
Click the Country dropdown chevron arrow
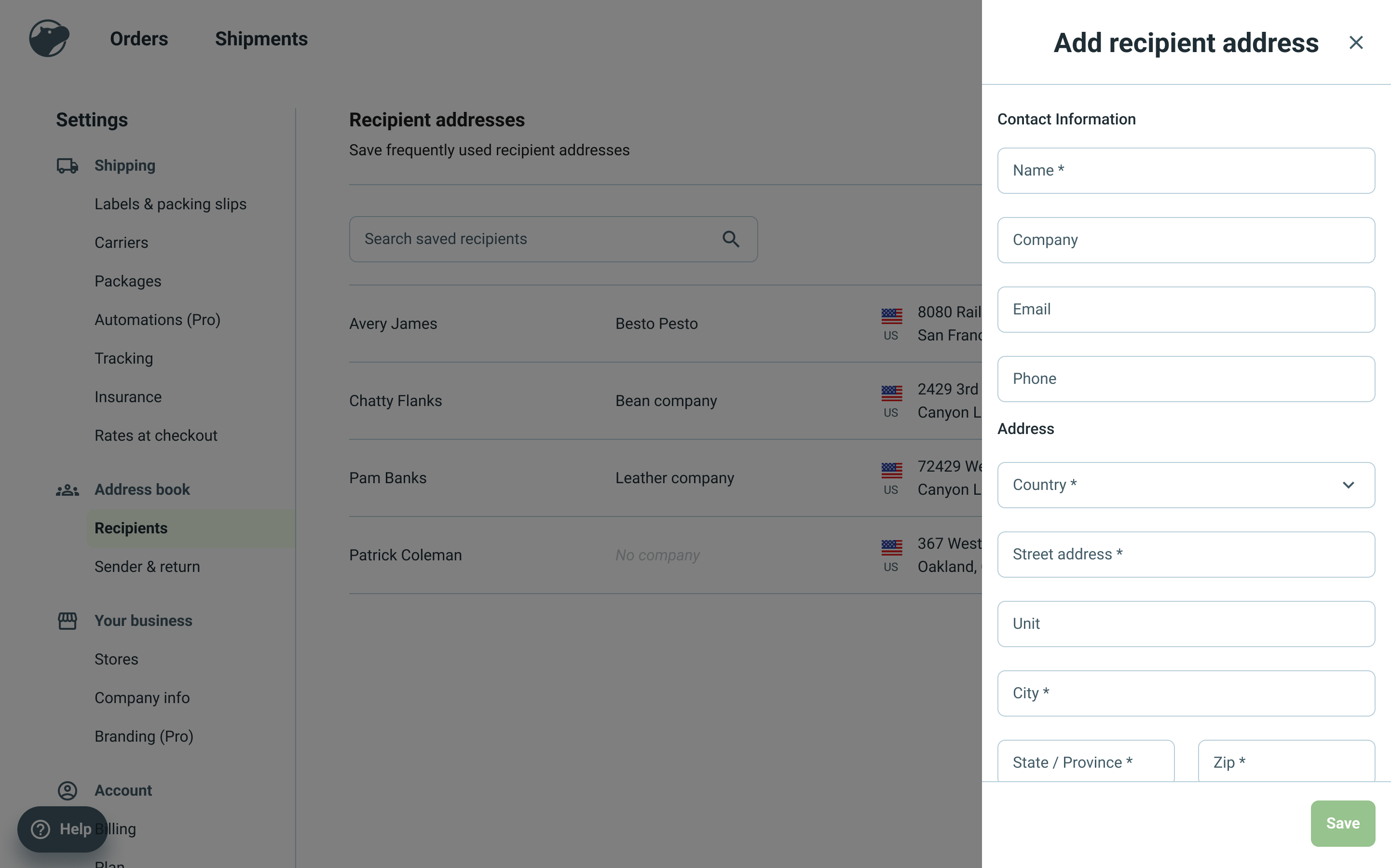point(1348,485)
